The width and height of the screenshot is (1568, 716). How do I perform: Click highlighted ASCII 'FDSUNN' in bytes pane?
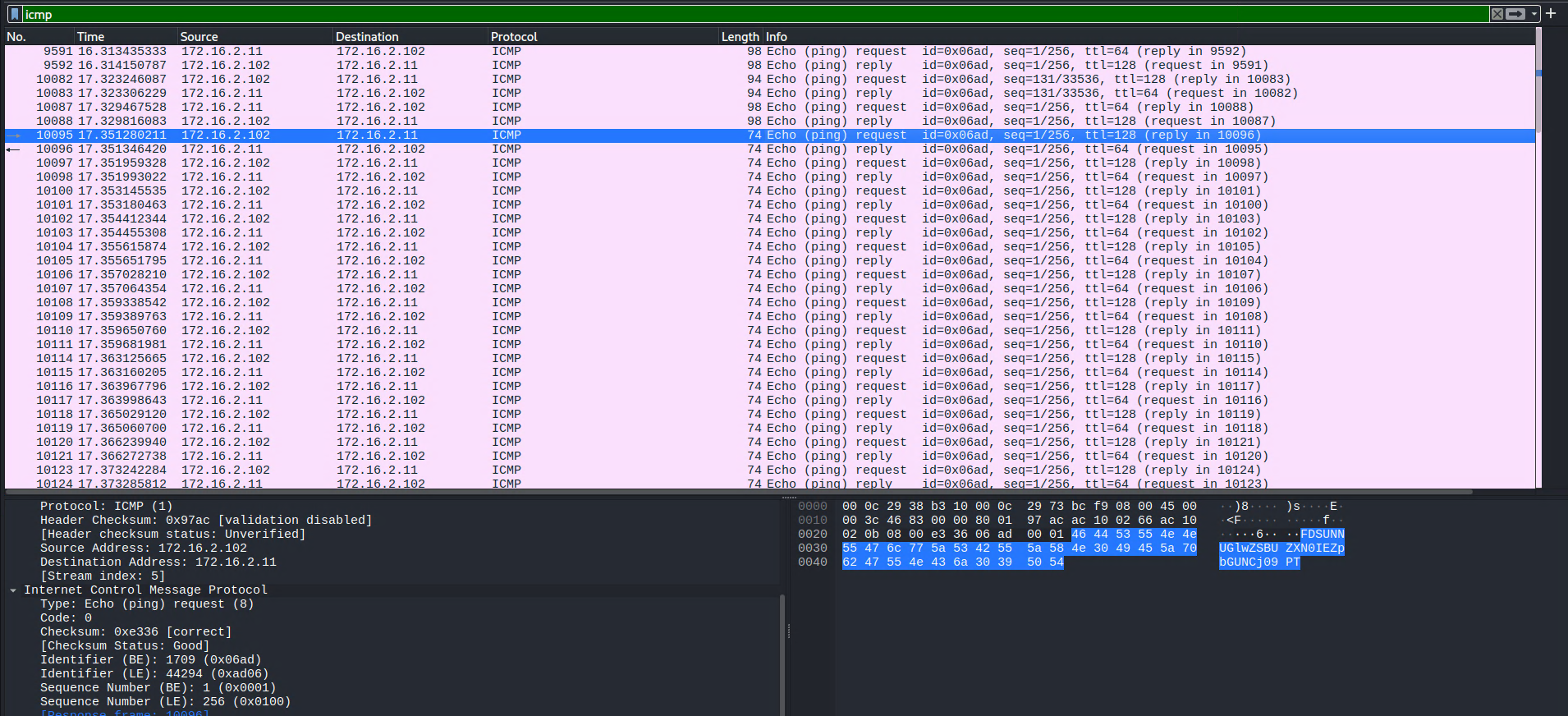tap(1323, 535)
